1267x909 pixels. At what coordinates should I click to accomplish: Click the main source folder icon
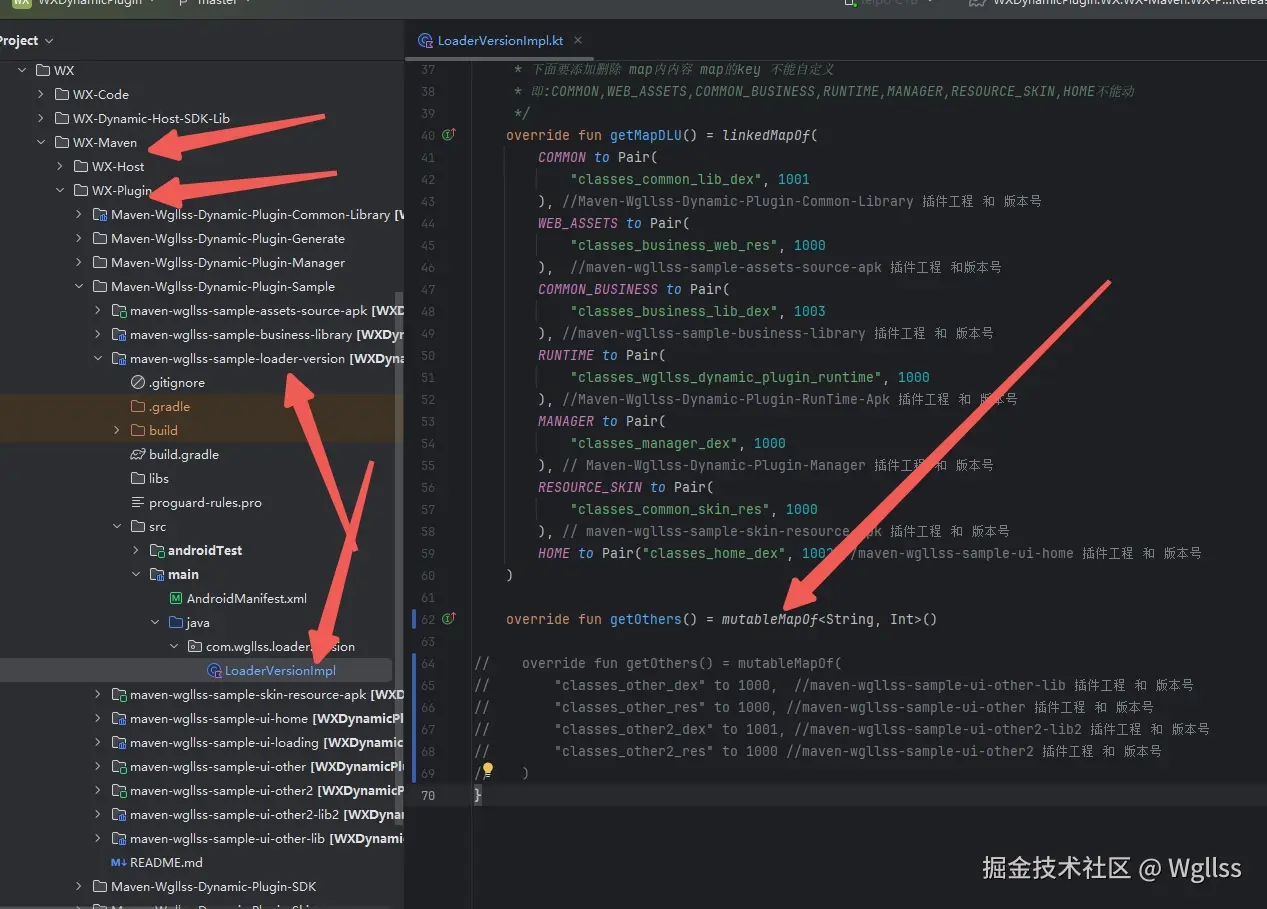click(x=157, y=575)
